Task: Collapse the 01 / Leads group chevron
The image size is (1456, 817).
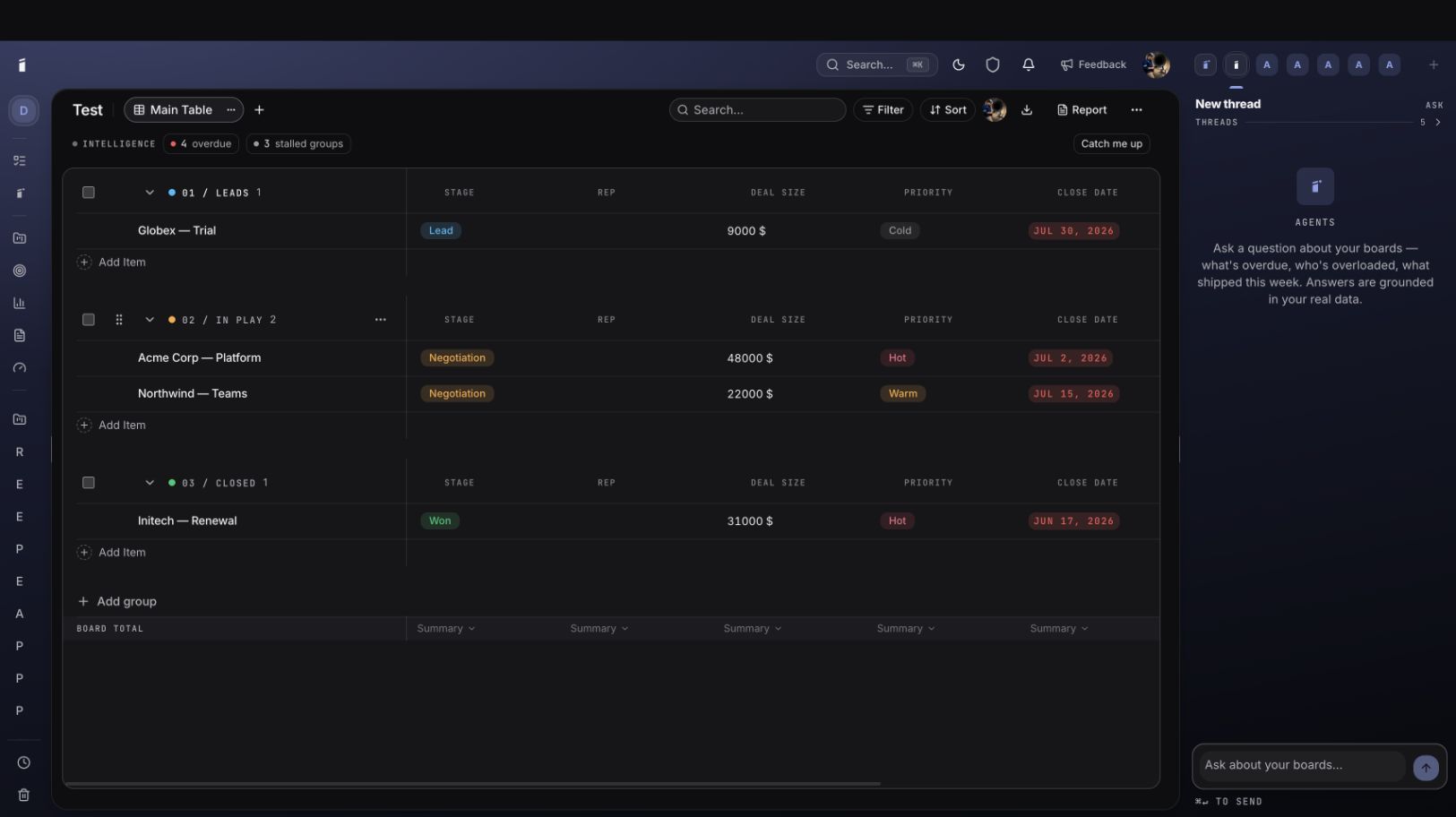Action: [150, 193]
